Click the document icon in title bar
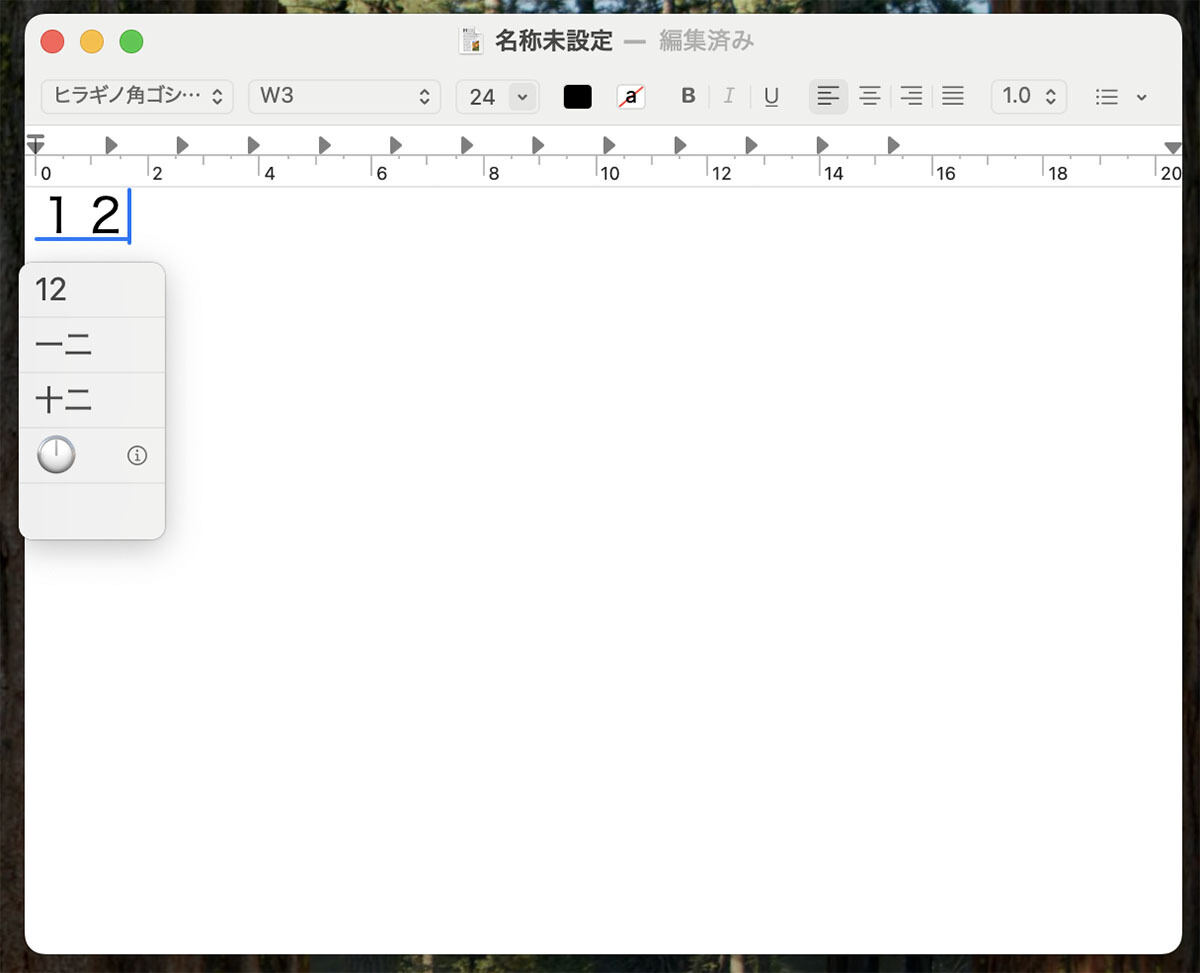Viewport: 1200px width, 973px height. [x=470, y=41]
